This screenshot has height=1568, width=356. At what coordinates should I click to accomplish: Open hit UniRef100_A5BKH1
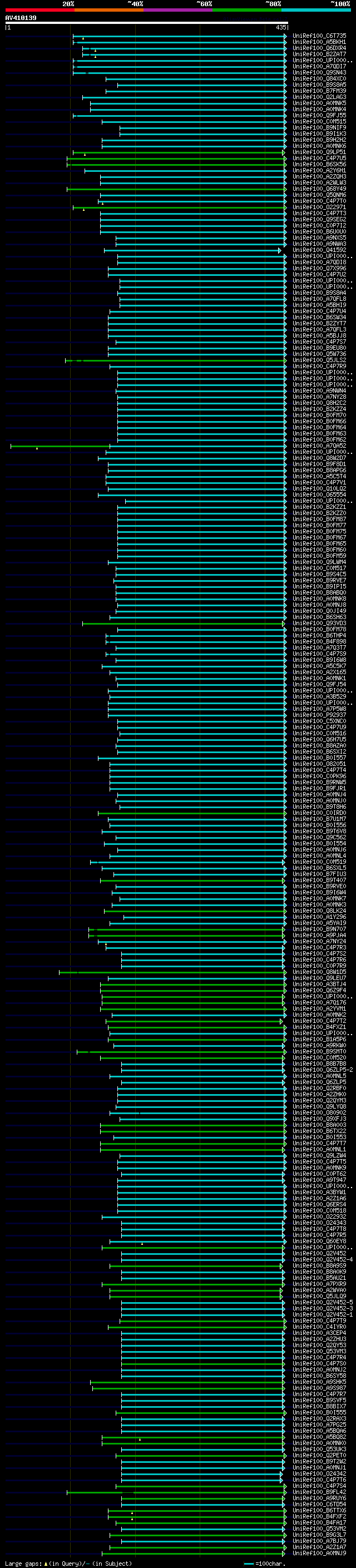pos(319,42)
